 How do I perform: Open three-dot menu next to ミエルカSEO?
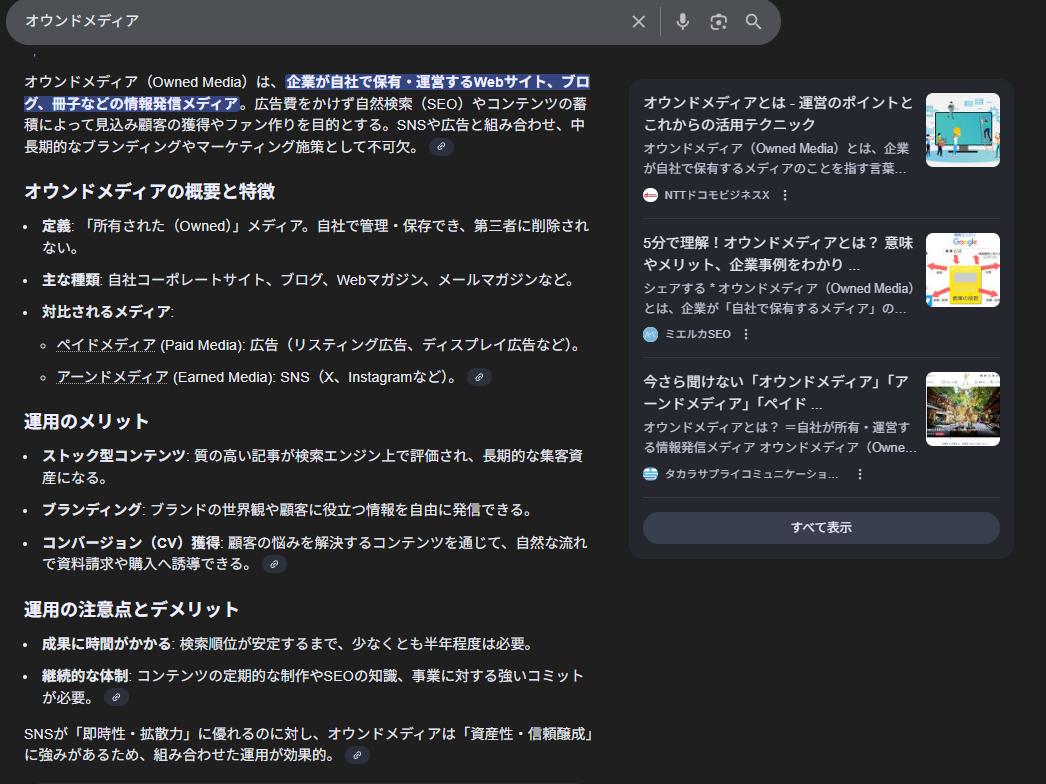pos(746,334)
